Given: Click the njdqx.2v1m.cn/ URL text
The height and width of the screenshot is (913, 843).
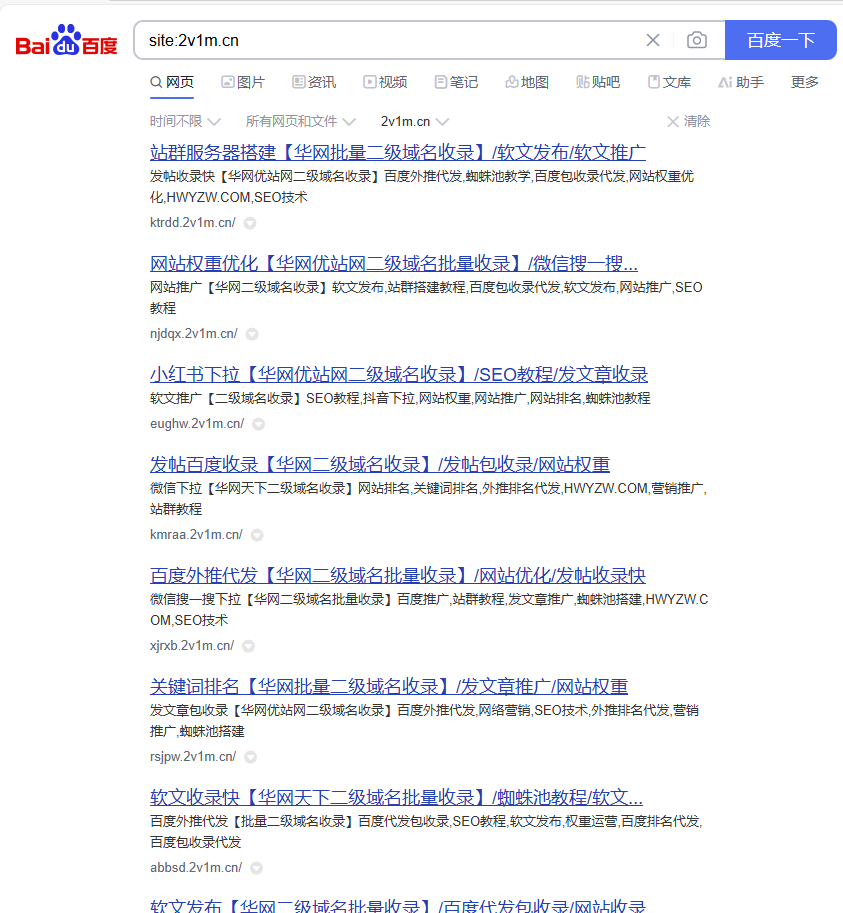Looking at the screenshot, I should coord(194,334).
